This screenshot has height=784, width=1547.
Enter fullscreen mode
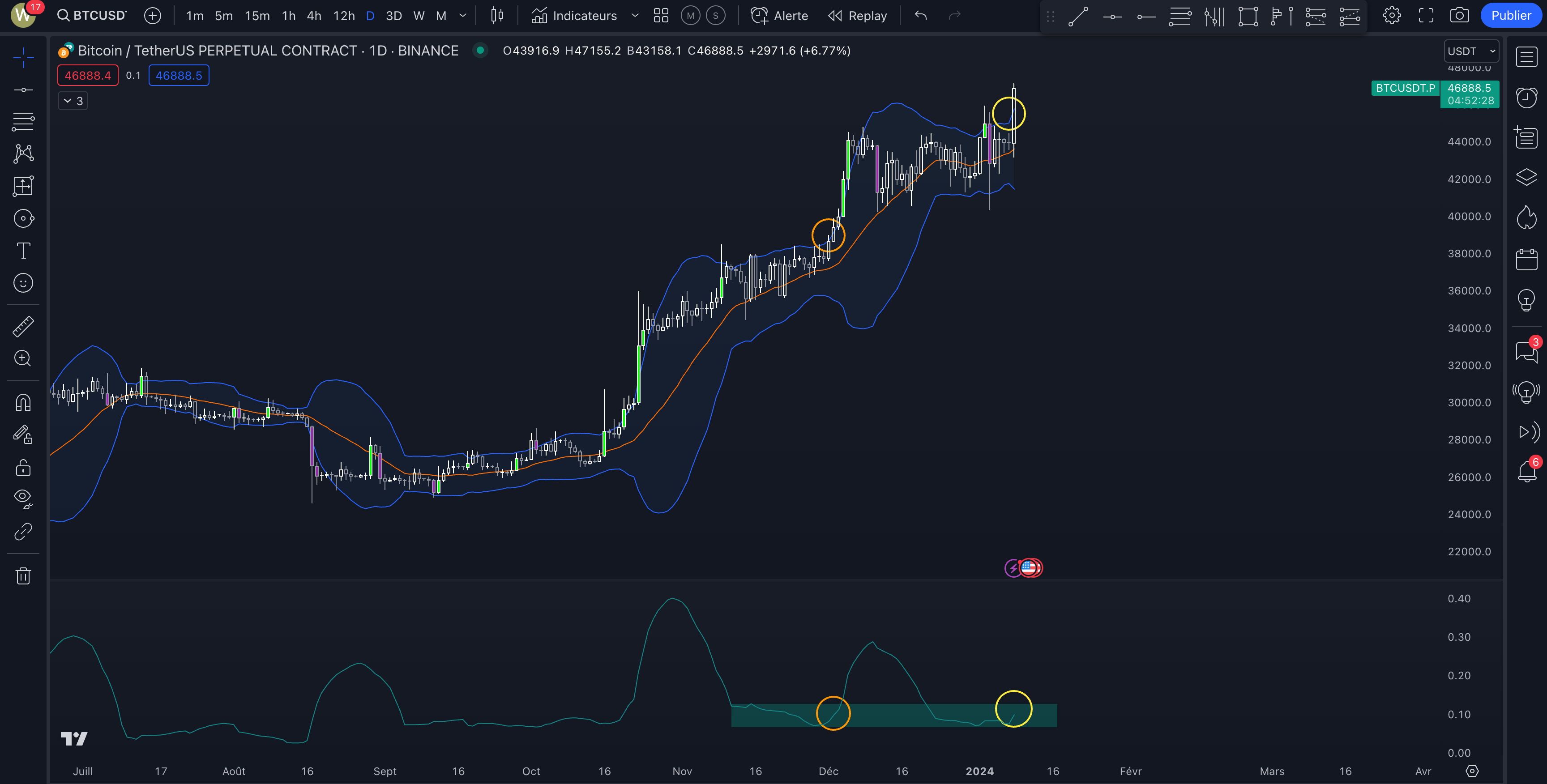click(1426, 16)
